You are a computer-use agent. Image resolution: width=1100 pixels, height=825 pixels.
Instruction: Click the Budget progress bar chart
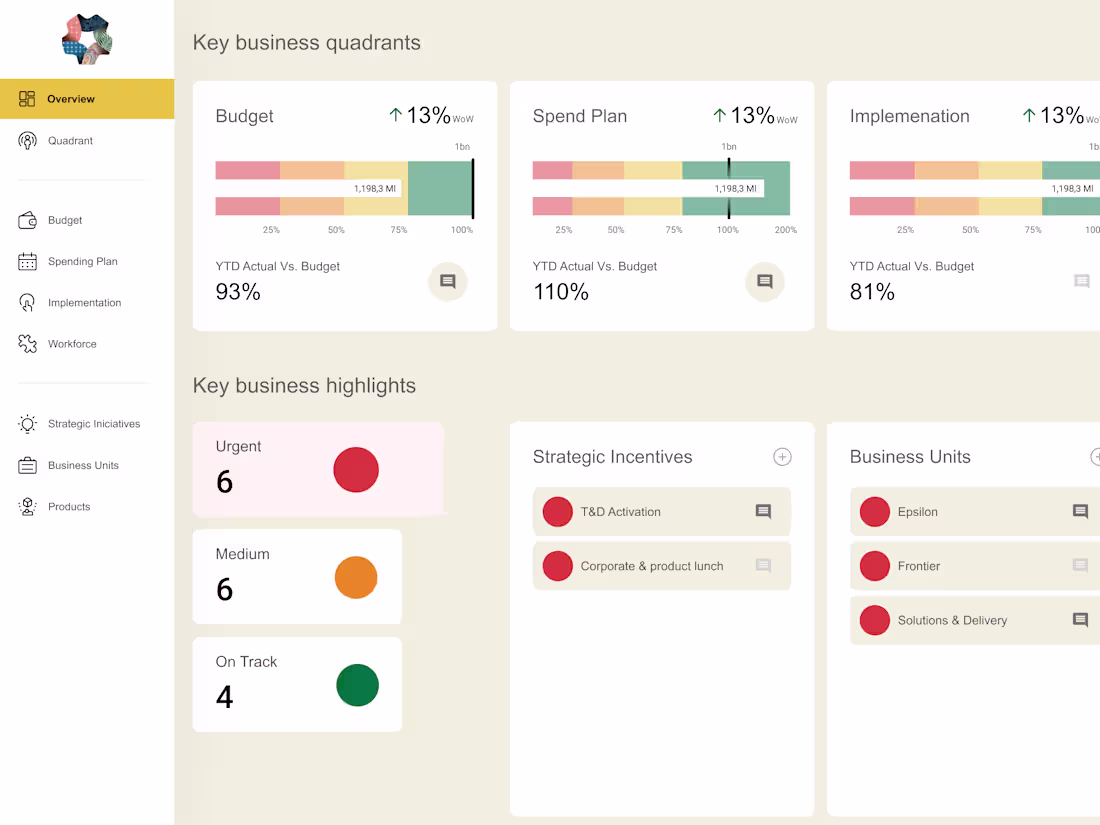[344, 188]
